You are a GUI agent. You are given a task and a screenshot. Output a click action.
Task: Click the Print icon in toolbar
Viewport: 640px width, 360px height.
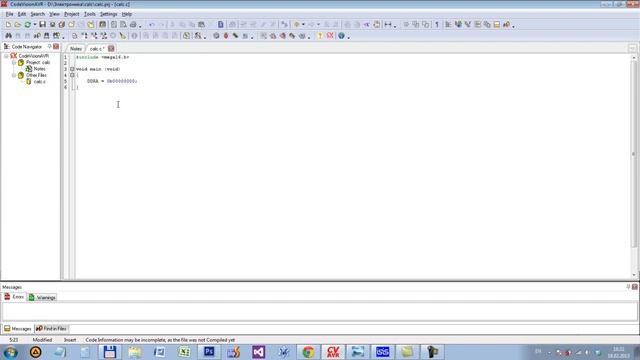tap(133, 25)
